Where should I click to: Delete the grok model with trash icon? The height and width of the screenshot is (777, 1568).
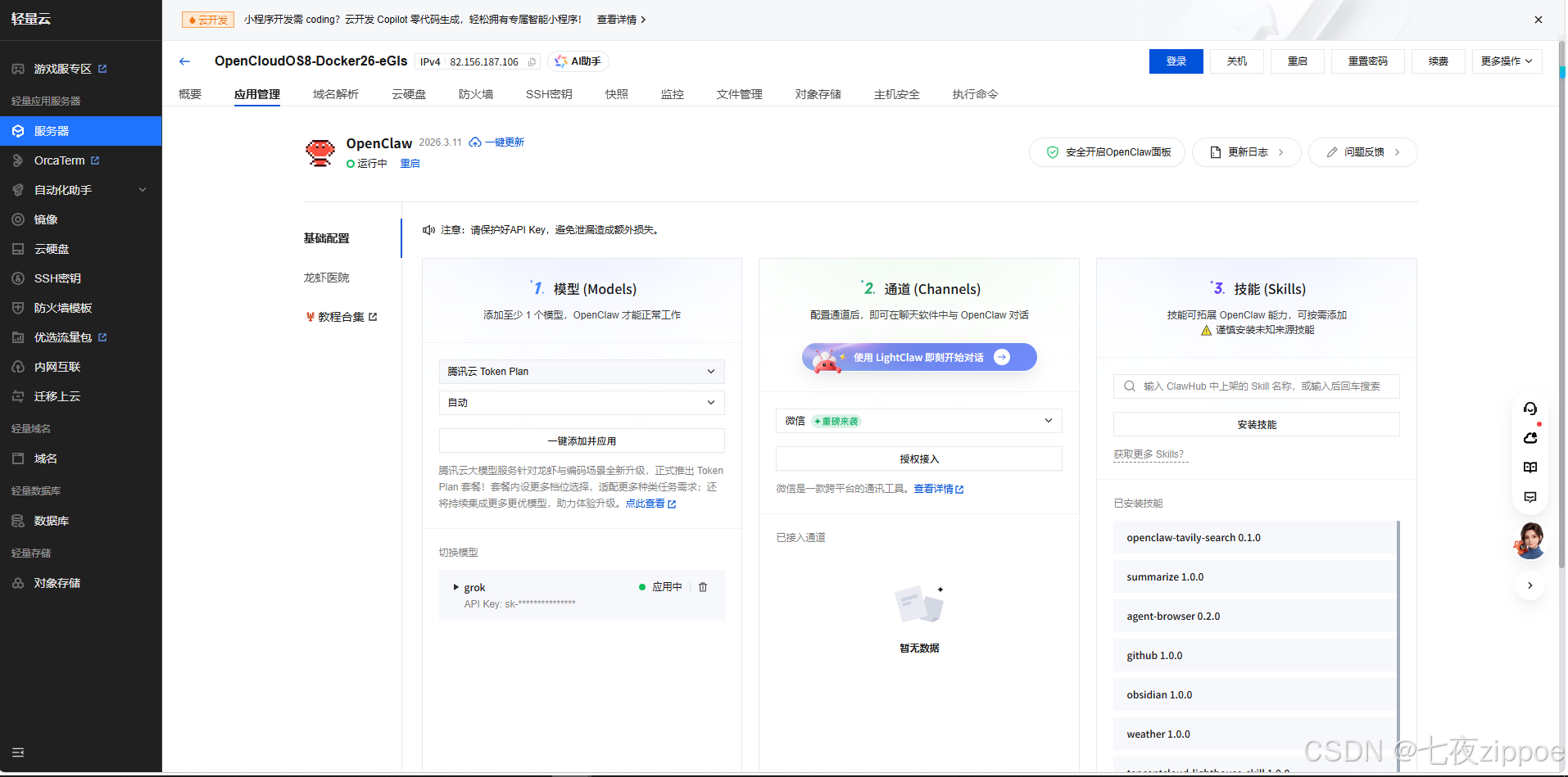[x=703, y=587]
